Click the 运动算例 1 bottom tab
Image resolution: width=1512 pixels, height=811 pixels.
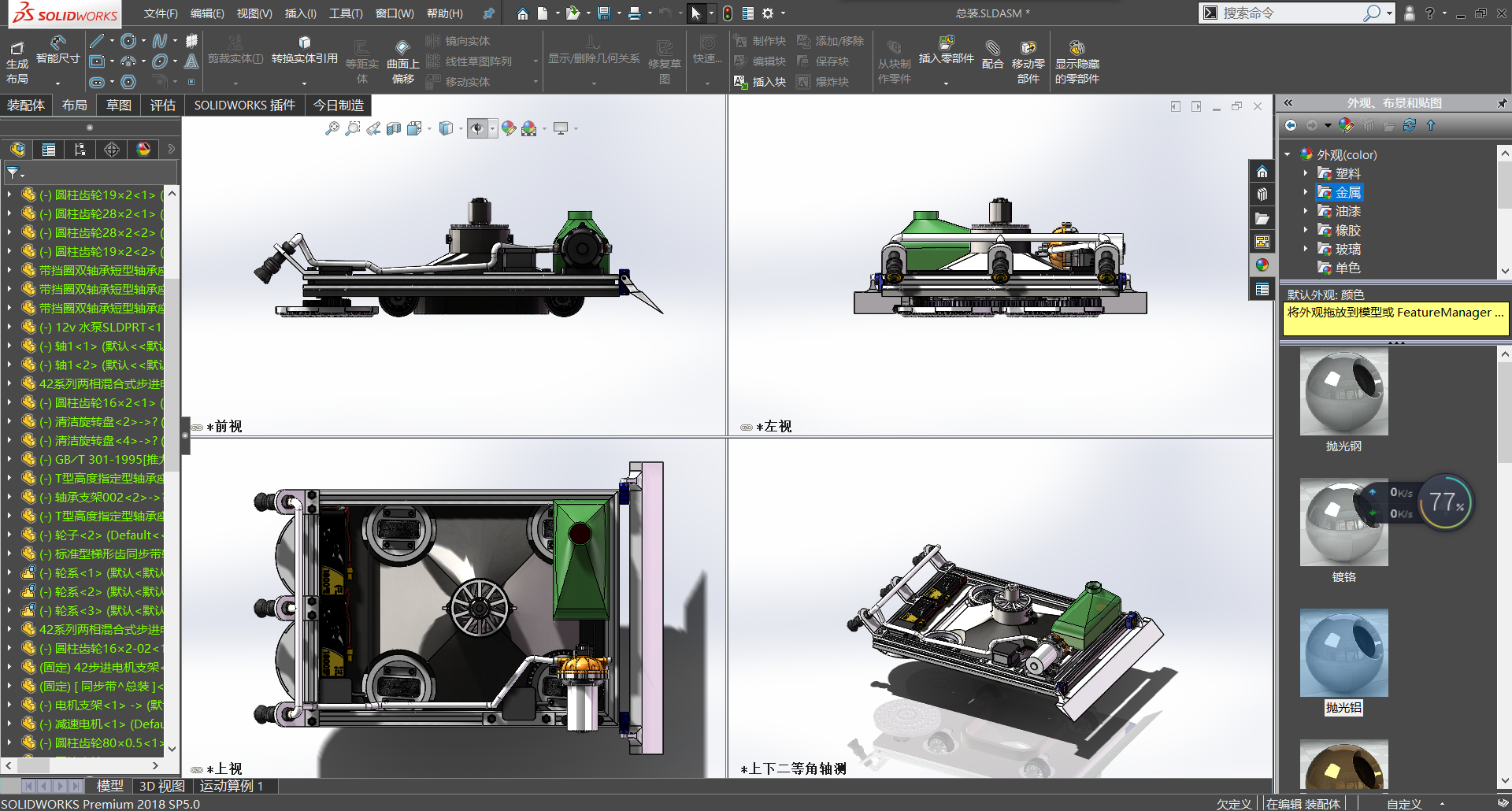(x=232, y=786)
